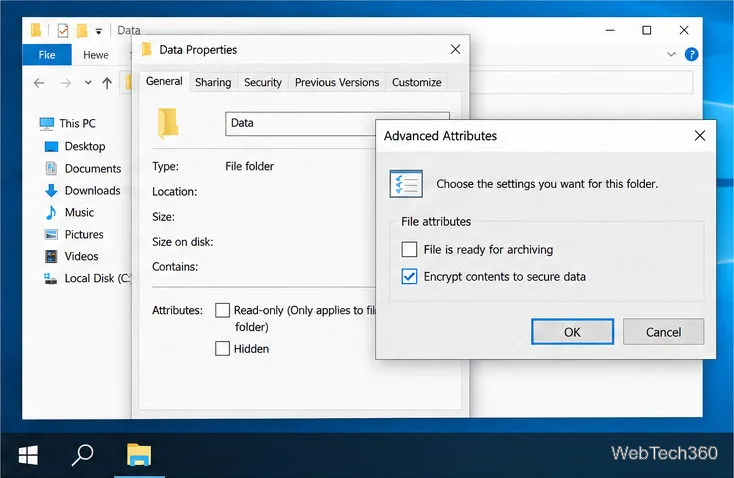This screenshot has width=734, height=478.
Task: Open Pictures in the navigation pane
Action: tap(84, 234)
